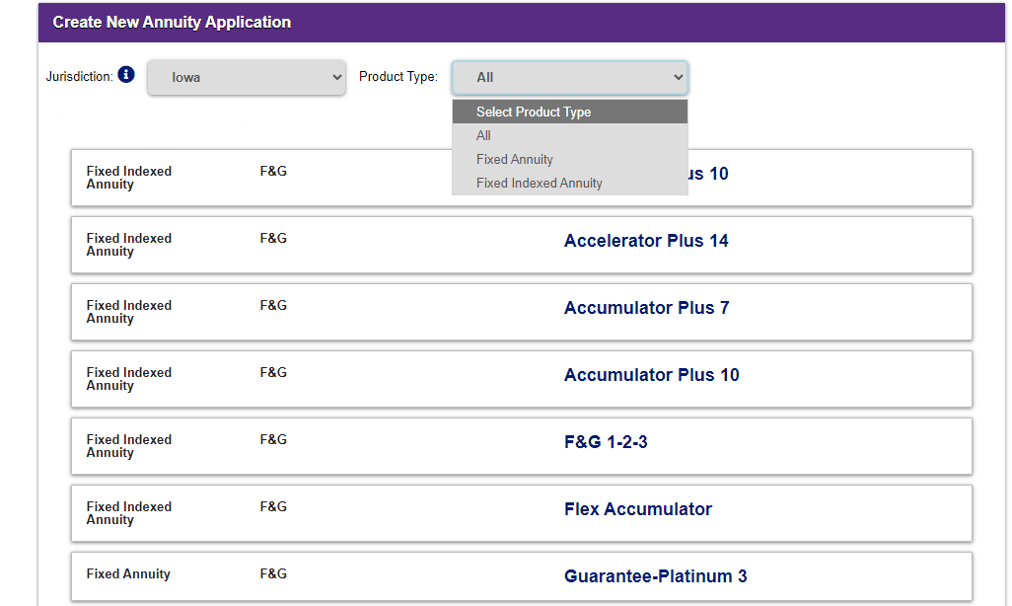The image size is (1012, 606).
Task: Open the Guarantee-Platinum 3 product
Action: point(654,575)
